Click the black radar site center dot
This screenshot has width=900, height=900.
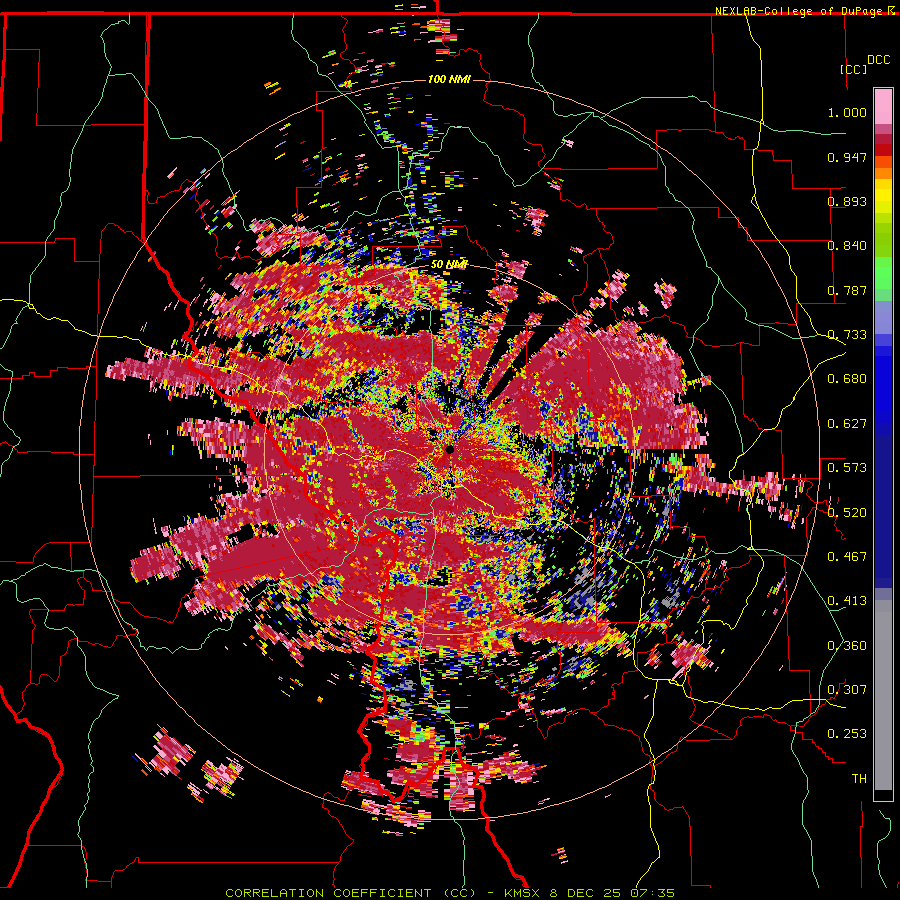pyautogui.click(x=450, y=449)
